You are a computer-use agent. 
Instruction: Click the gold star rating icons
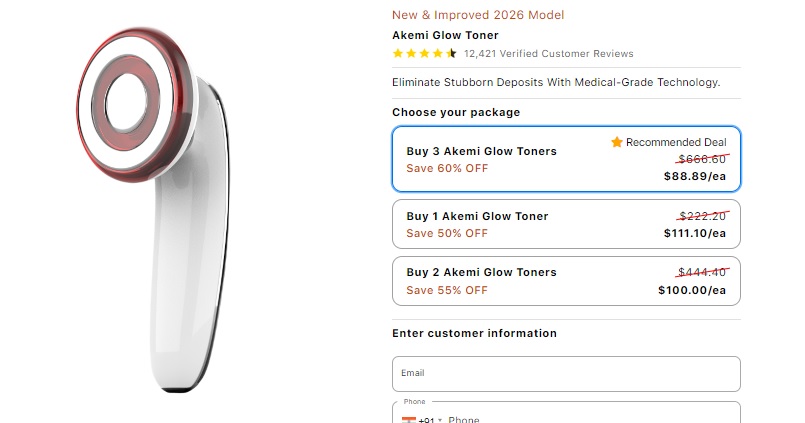[424, 54]
